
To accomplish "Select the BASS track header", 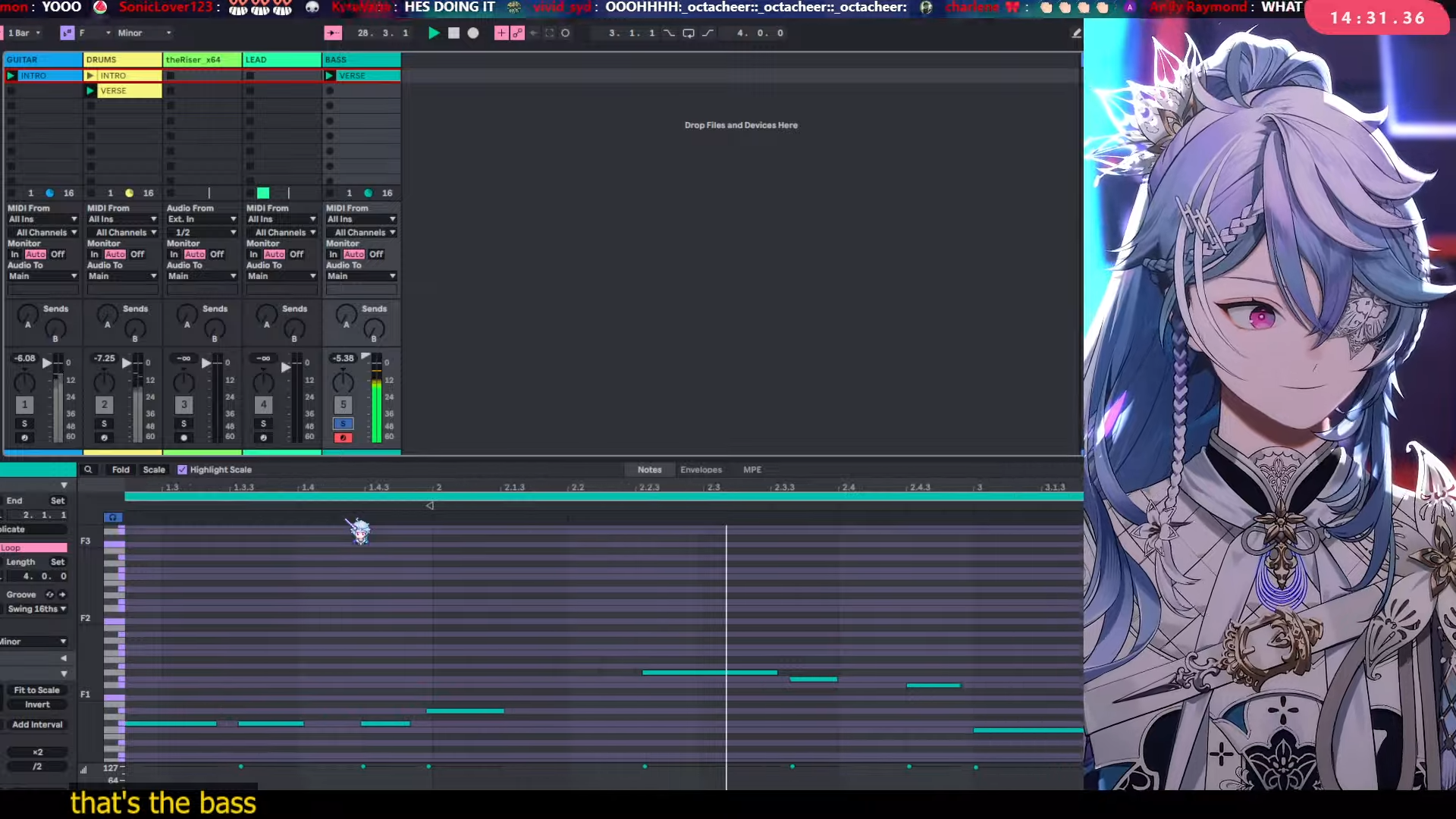I will (362, 60).
